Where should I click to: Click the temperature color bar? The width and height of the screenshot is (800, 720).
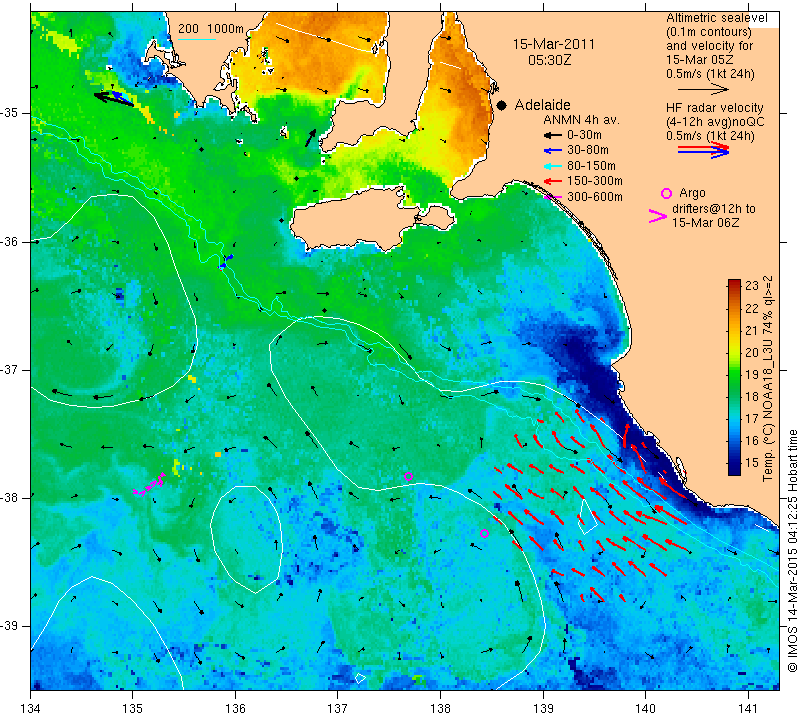click(734, 377)
